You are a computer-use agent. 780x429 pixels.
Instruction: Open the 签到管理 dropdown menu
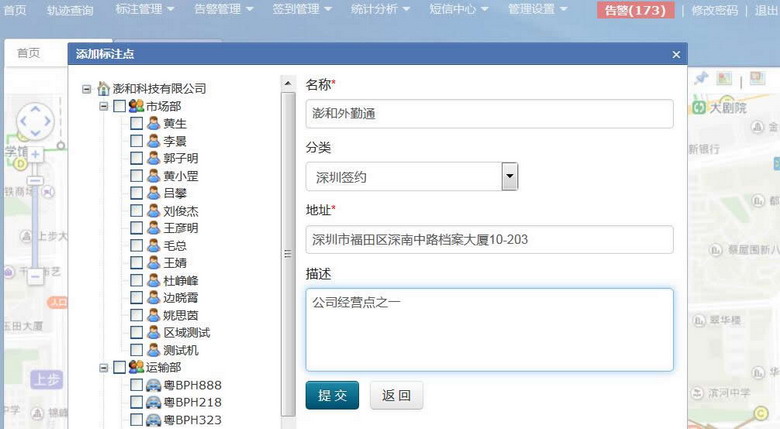coord(301,9)
